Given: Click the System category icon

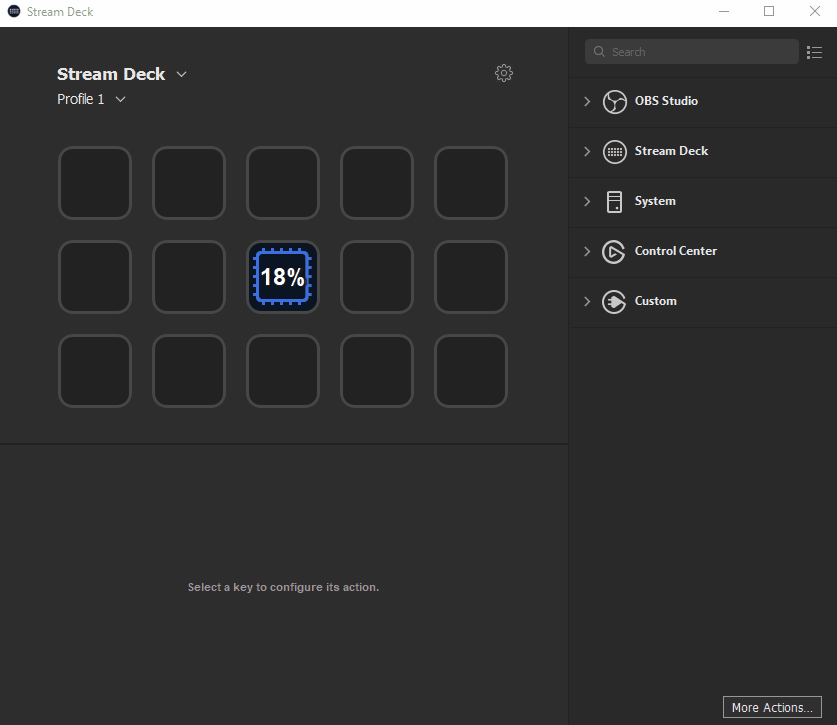Looking at the screenshot, I should pos(614,202).
